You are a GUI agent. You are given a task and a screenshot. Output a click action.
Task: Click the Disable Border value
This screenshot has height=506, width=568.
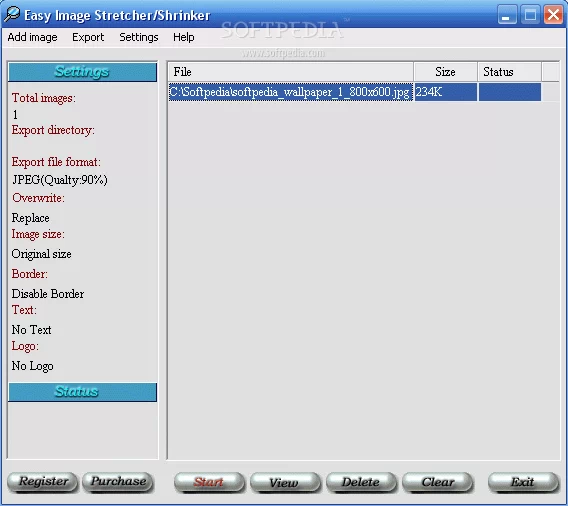[x=48, y=294]
